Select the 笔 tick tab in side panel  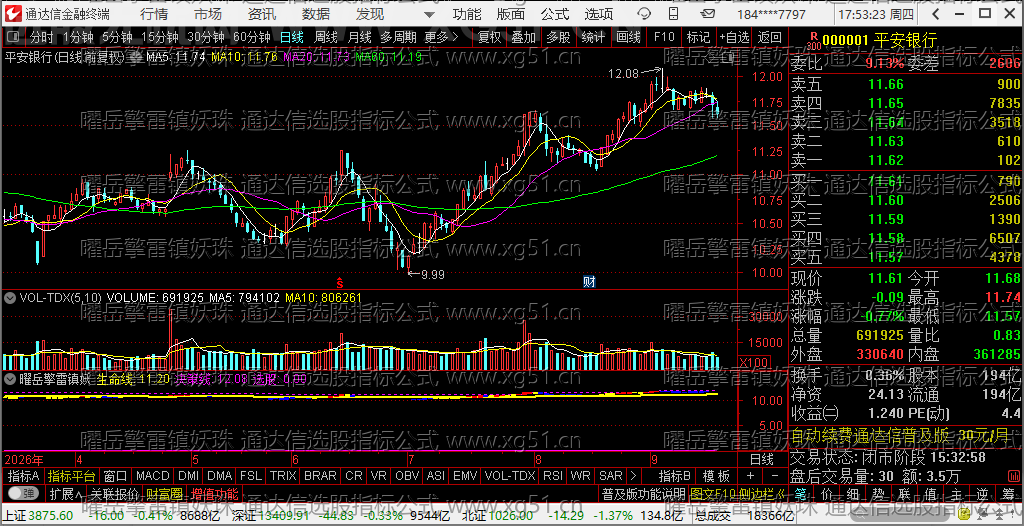click(x=802, y=493)
